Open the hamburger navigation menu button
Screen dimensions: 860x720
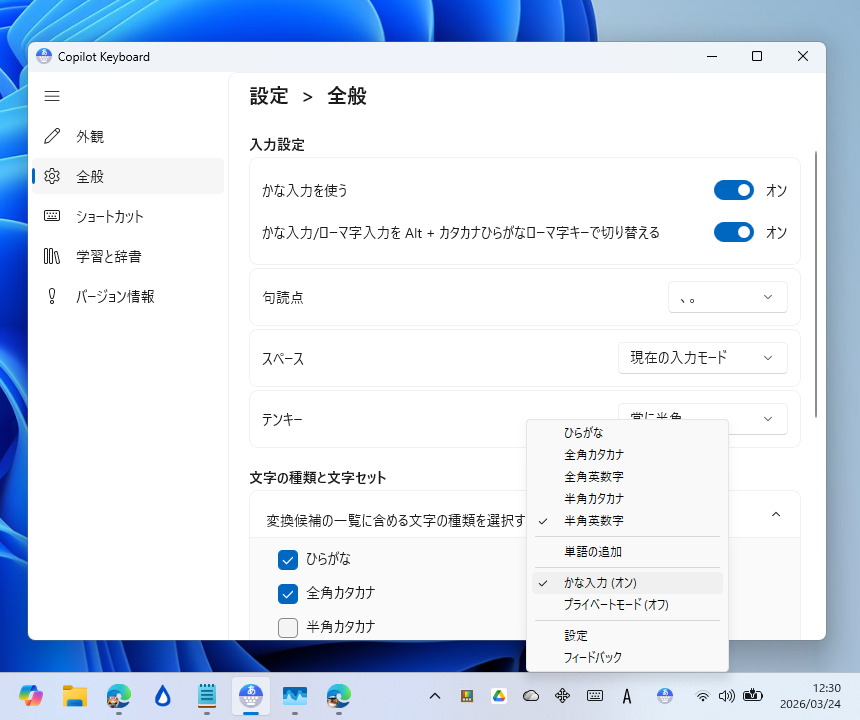pos(52,96)
